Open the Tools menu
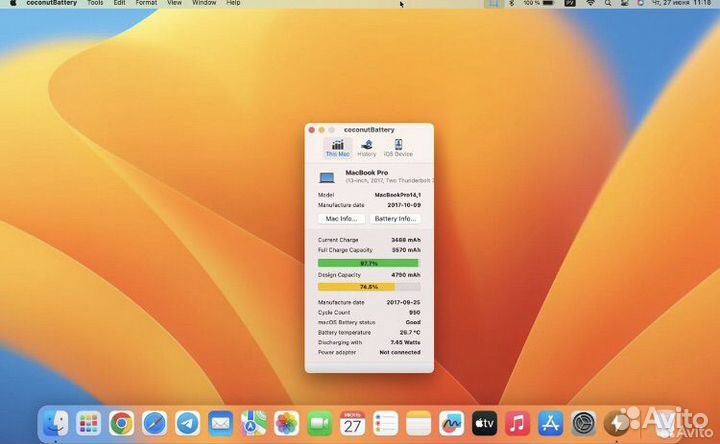Viewport: 720px width, 444px height. click(95, 3)
